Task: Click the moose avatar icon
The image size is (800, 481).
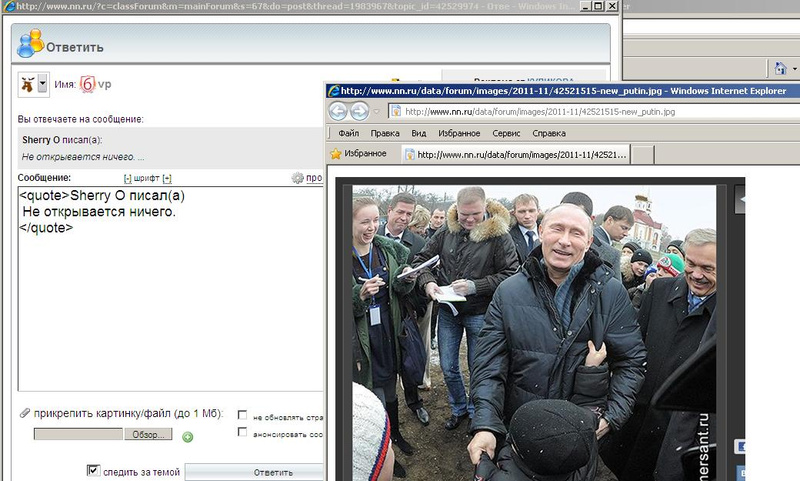Action: (x=28, y=84)
